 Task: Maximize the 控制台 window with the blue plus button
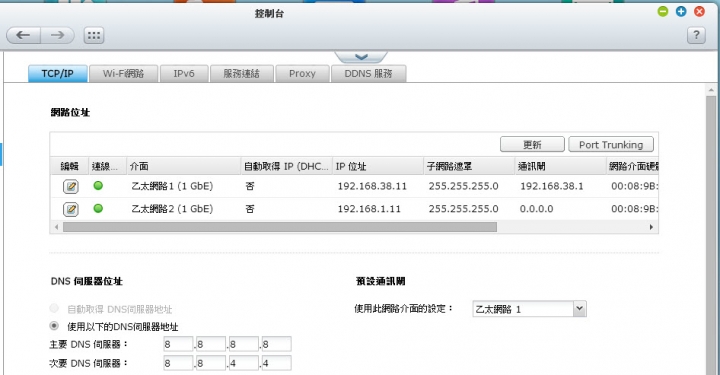tap(681, 11)
